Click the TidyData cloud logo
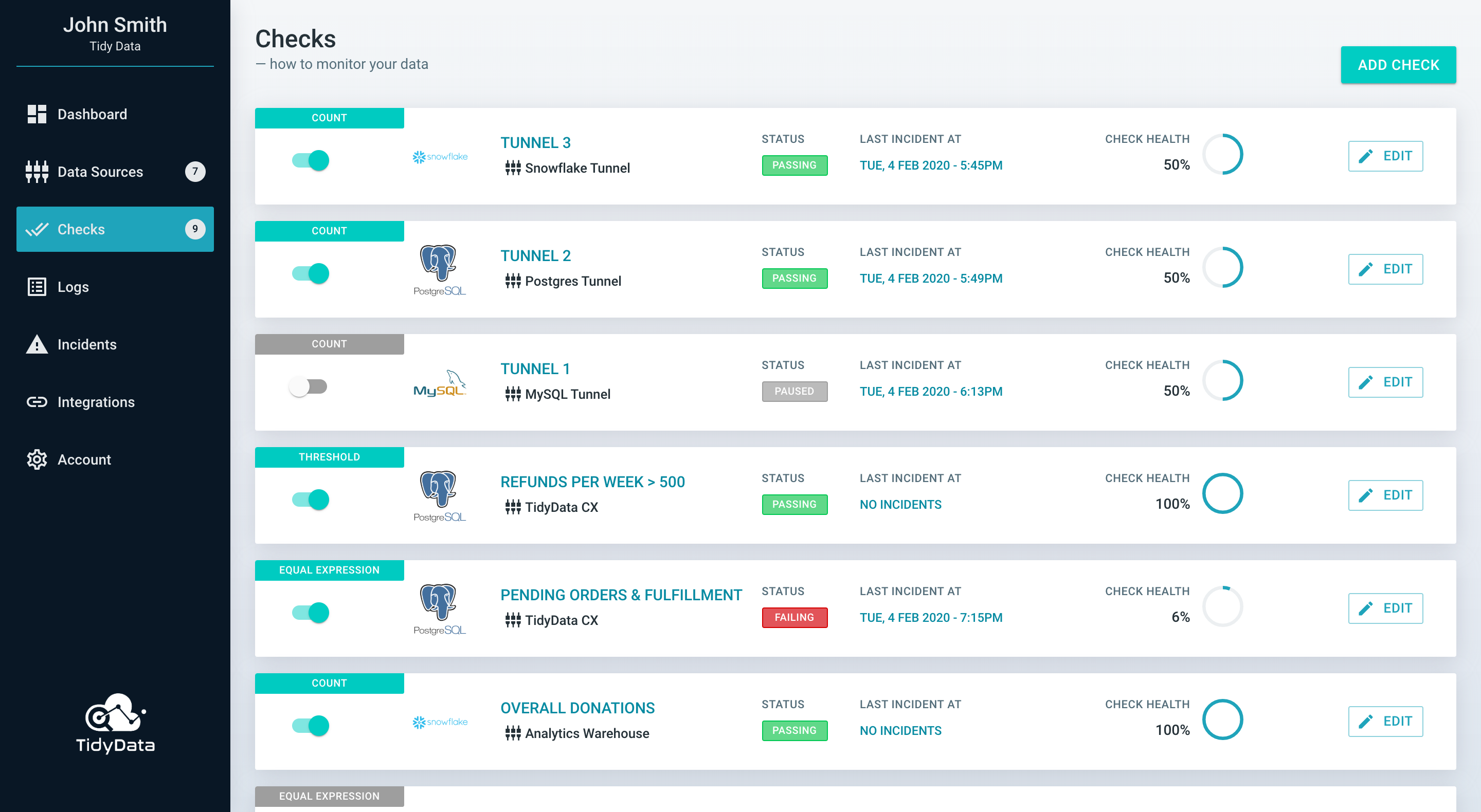Image resolution: width=1481 pixels, height=812 pixels. pos(115,723)
